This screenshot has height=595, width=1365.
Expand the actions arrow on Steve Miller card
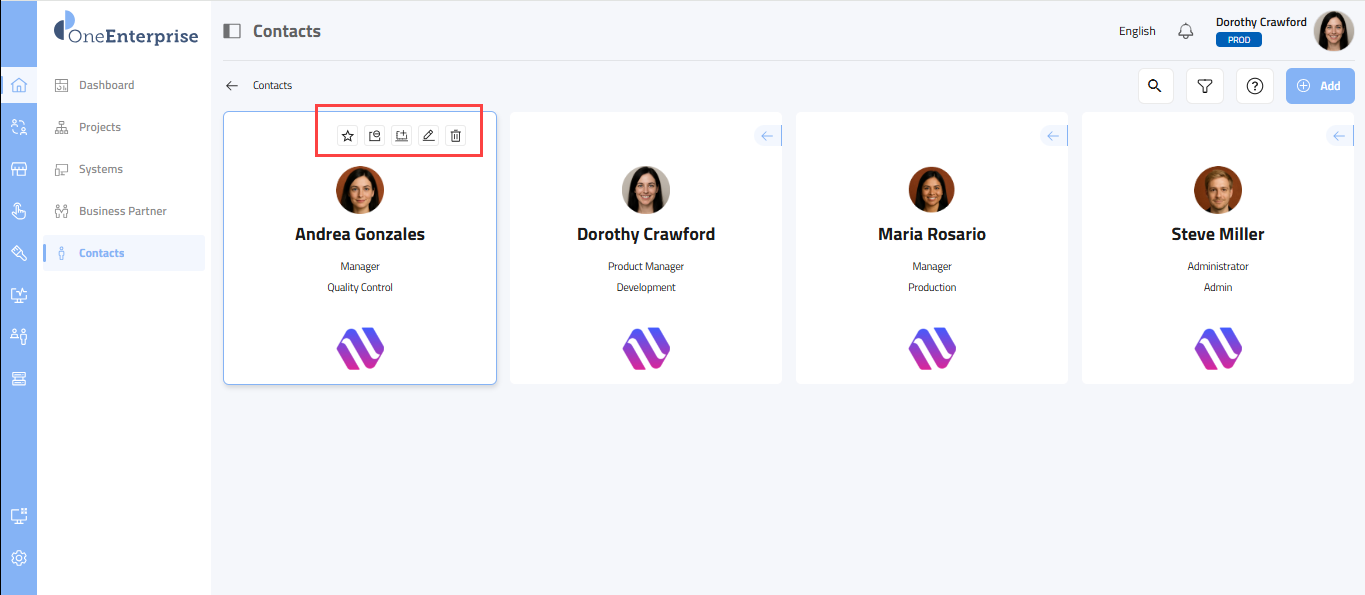[x=1339, y=136]
